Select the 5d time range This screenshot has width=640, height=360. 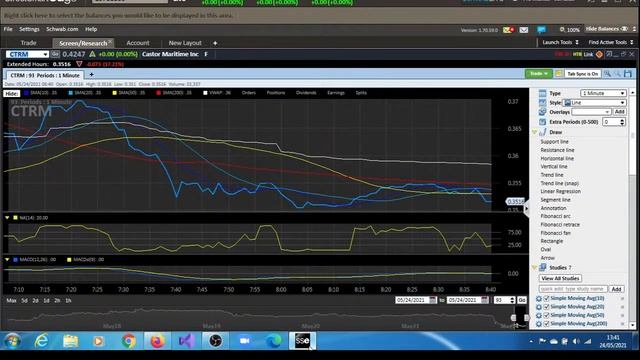pyautogui.click(x=24, y=300)
